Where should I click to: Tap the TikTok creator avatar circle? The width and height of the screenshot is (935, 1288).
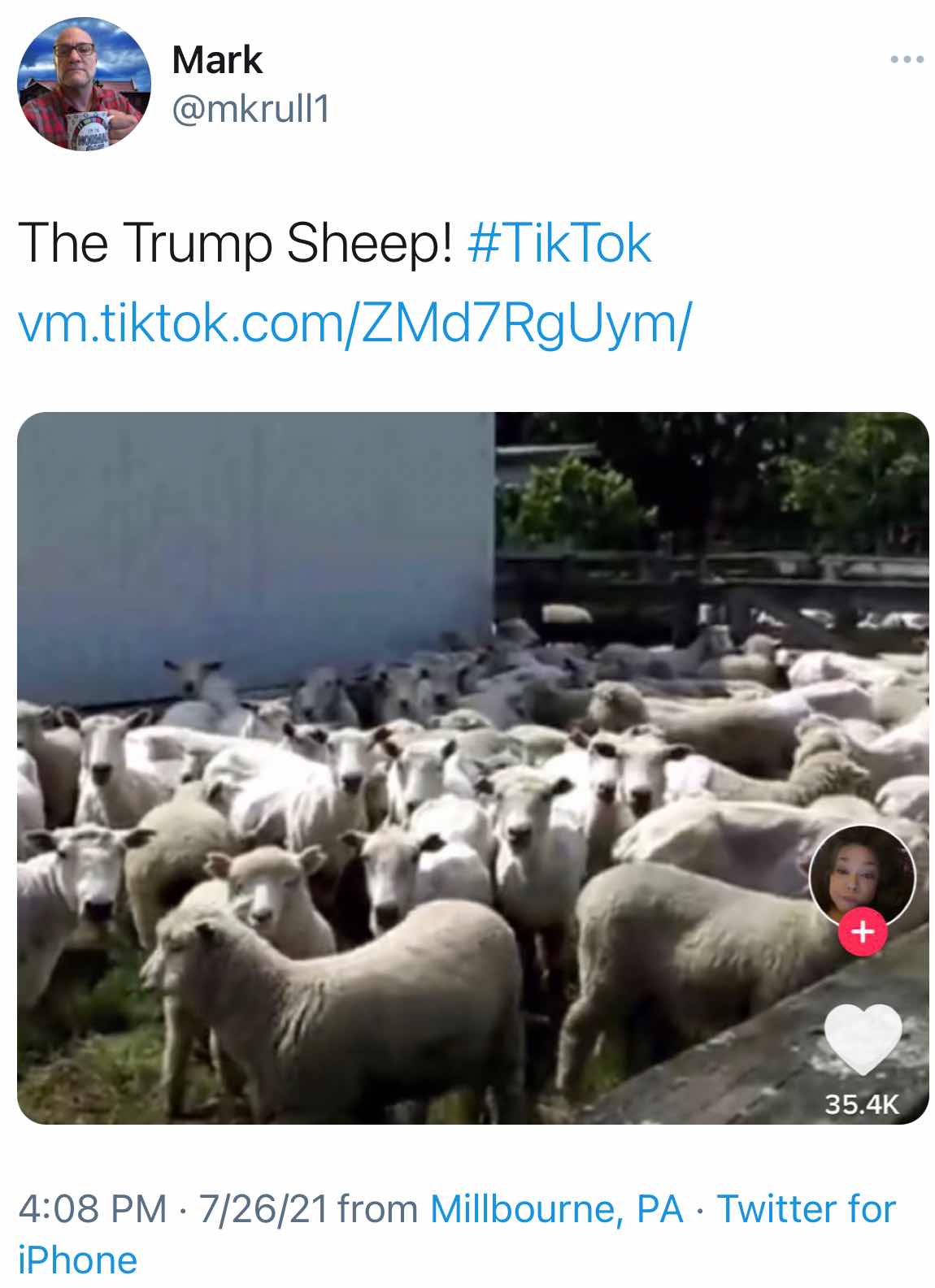click(863, 876)
